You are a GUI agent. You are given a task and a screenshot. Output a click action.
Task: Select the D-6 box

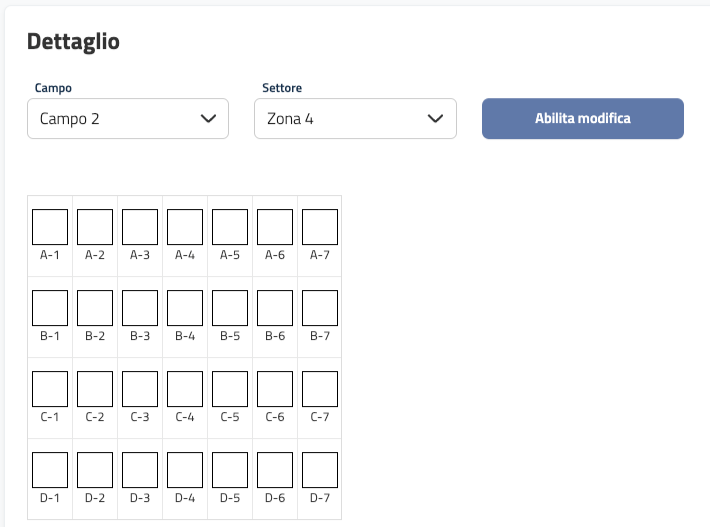point(275,470)
